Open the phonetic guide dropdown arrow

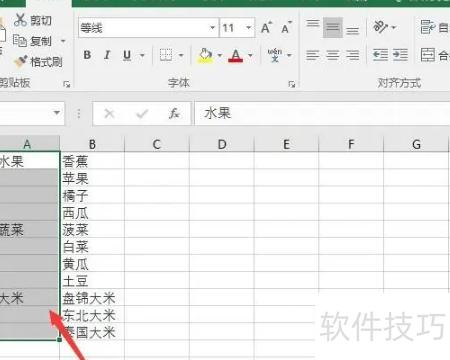289,55
